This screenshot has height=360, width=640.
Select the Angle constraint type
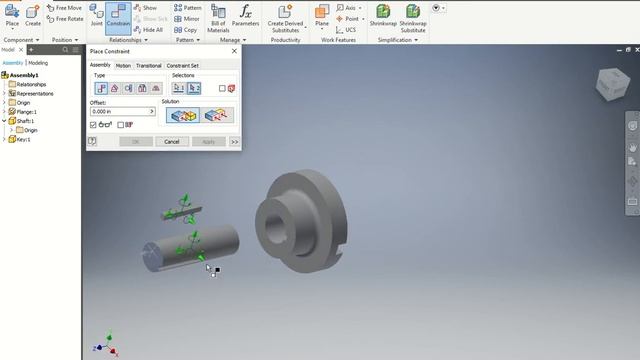[115, 88]
